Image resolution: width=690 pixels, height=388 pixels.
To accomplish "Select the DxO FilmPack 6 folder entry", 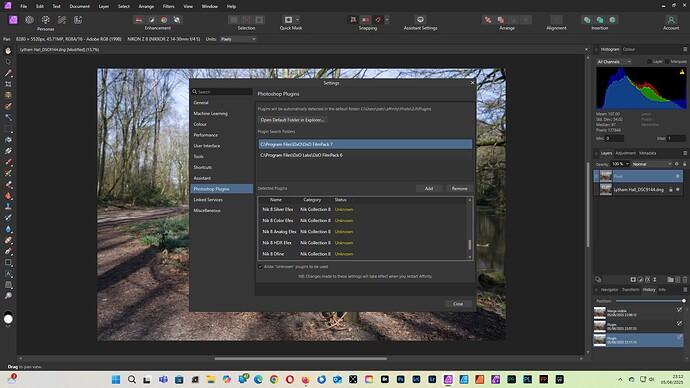I will tap(365, 155).
